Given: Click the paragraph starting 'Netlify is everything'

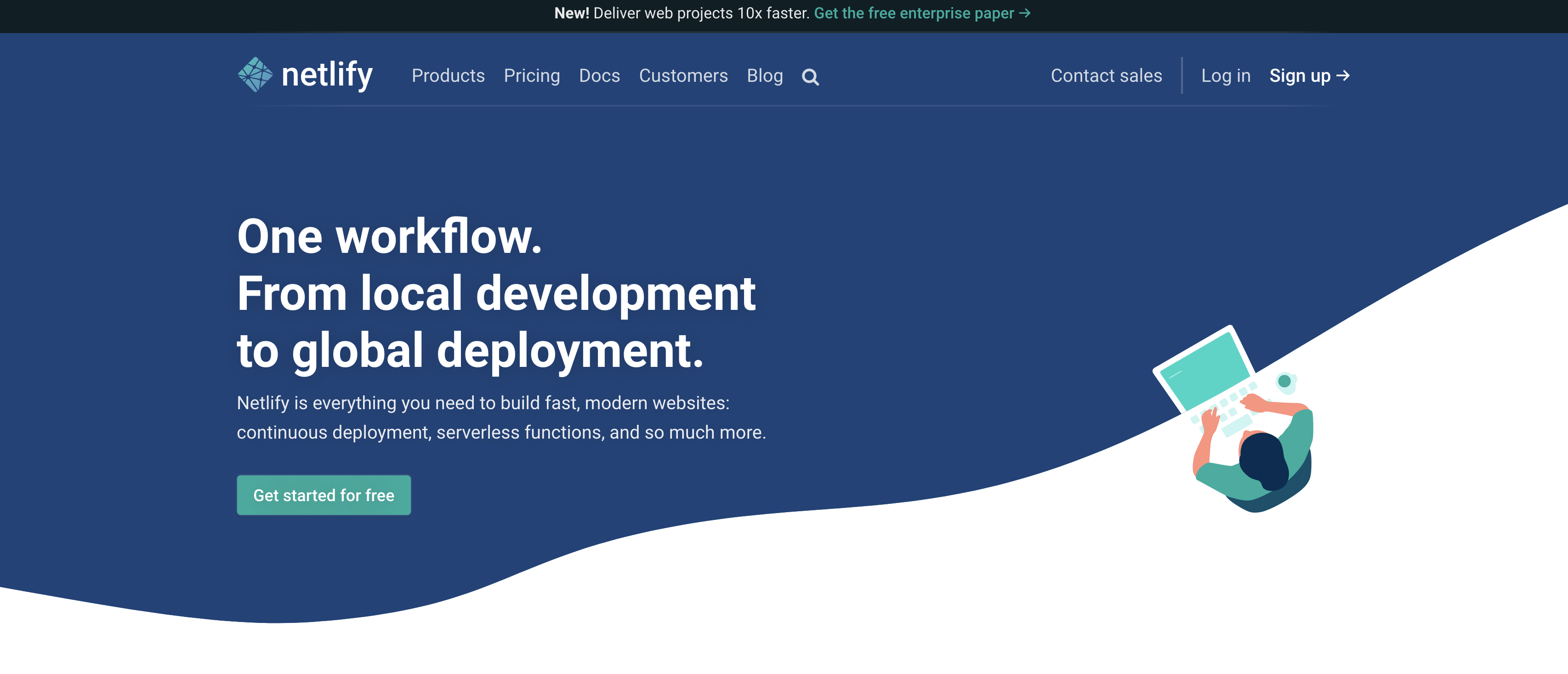Looking at the screenshot, I should tap(501, 417).
